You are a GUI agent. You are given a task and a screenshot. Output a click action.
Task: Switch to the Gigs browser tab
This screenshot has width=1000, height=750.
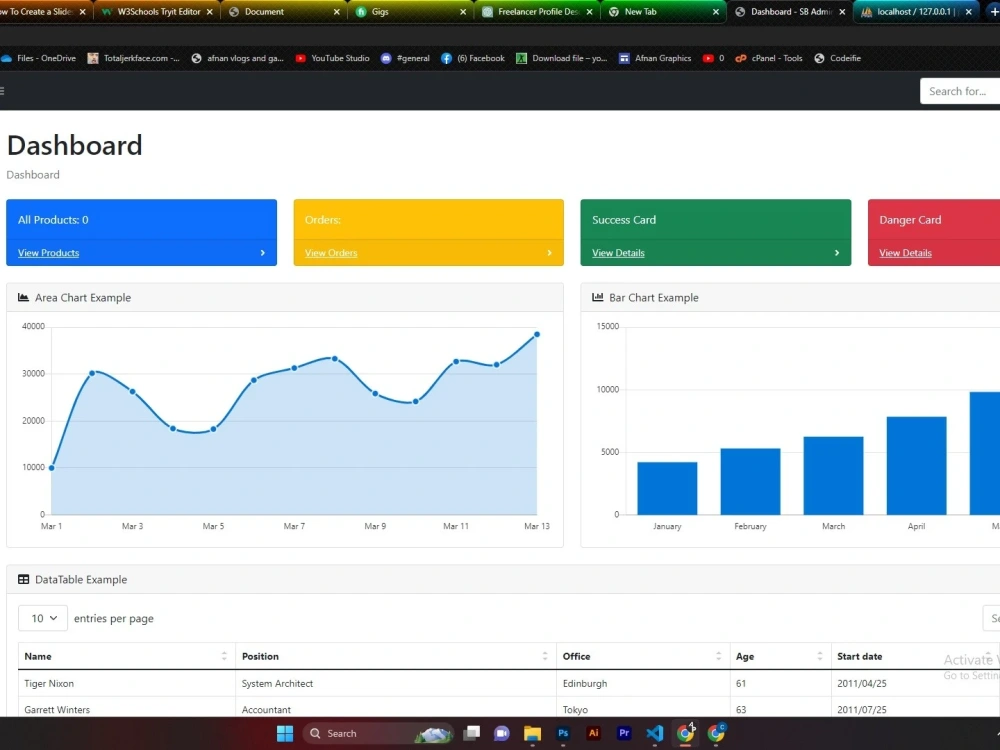(411, 11)
